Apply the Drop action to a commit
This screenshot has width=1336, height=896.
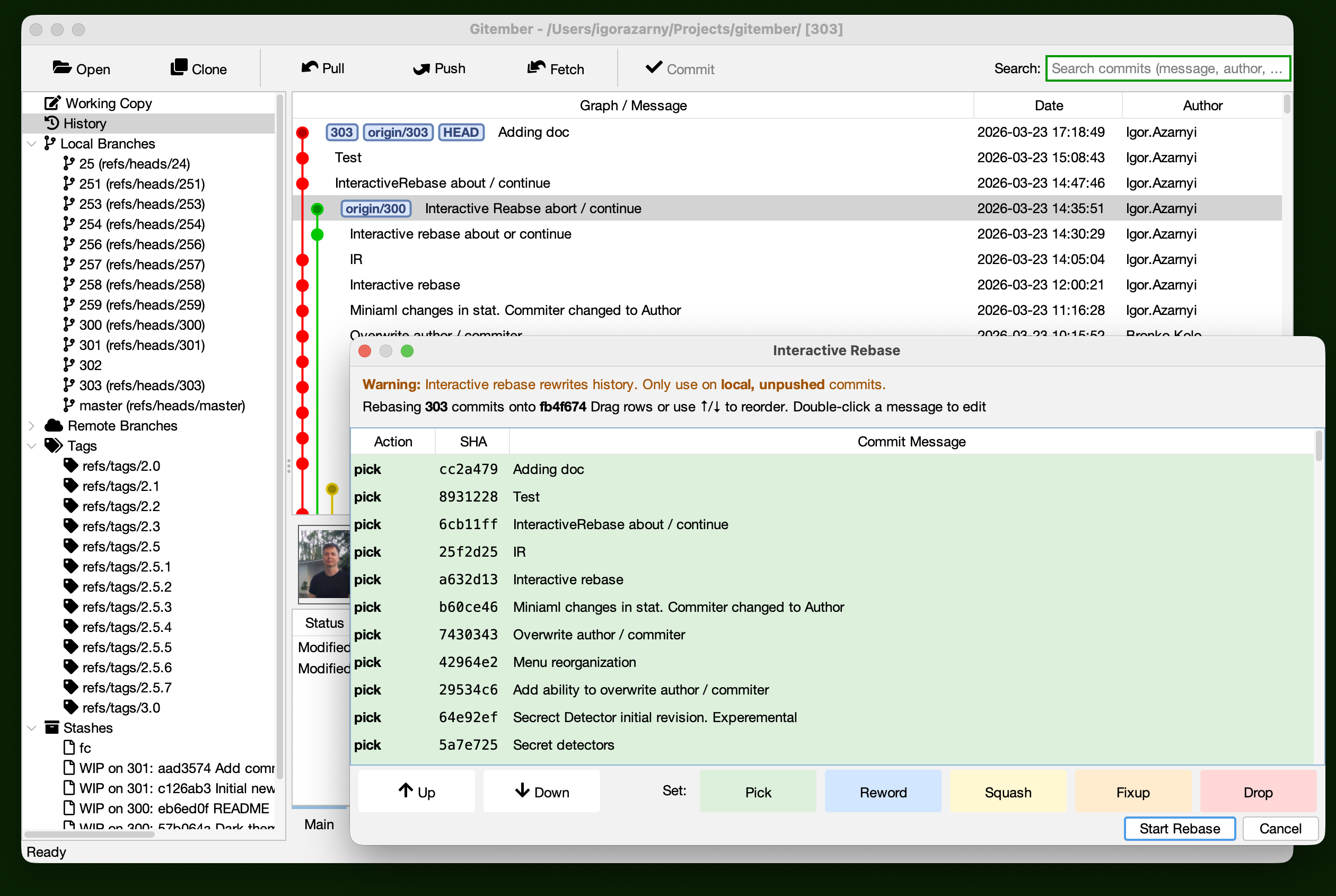click(x=1258, y=792)
